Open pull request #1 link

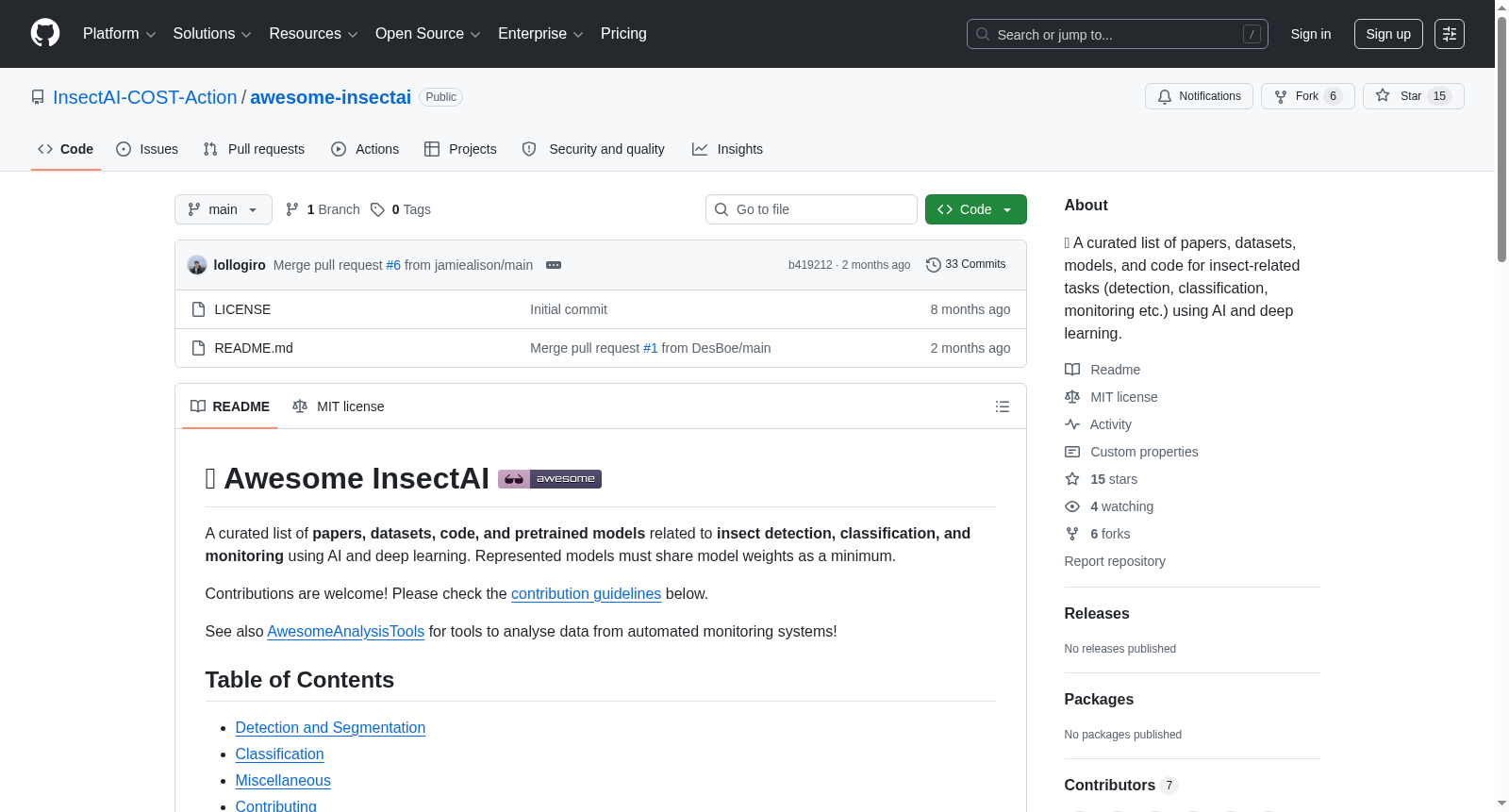click(651, 348)
